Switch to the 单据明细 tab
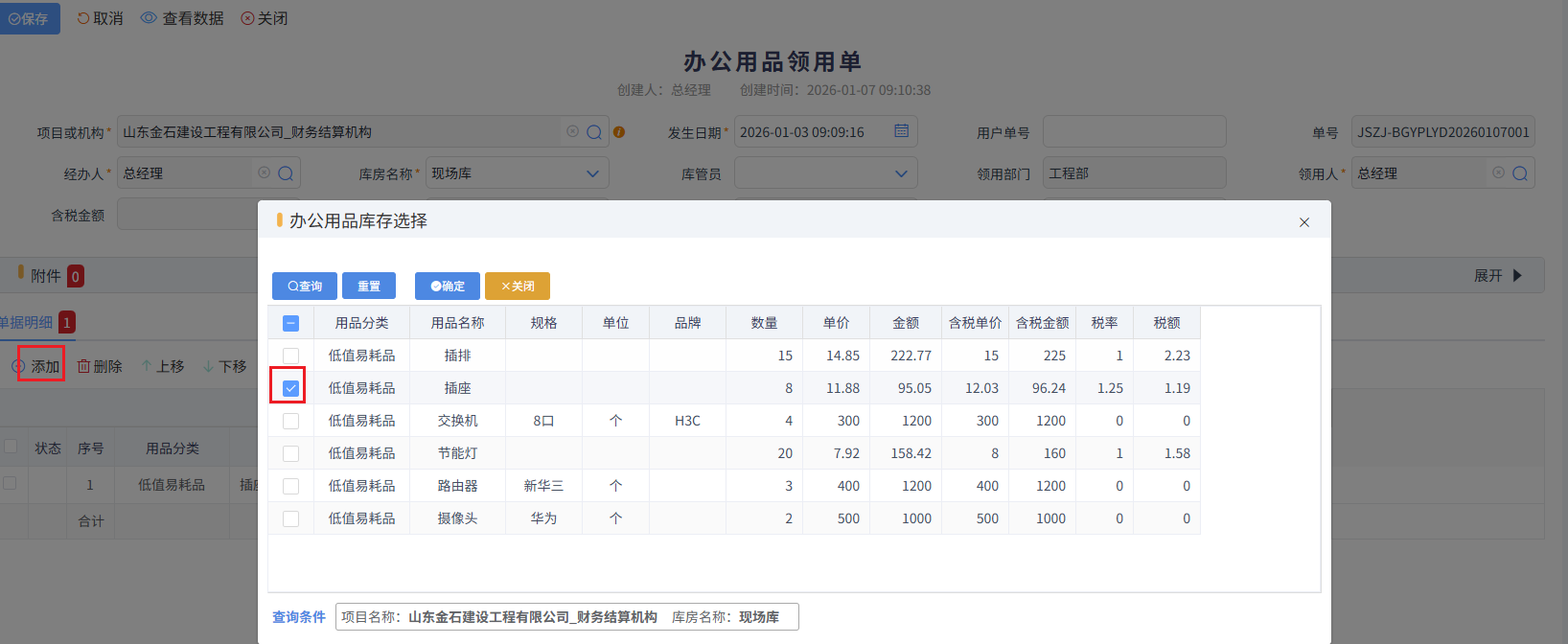This screenshot has height=644, width=1568. coord(27,323)
